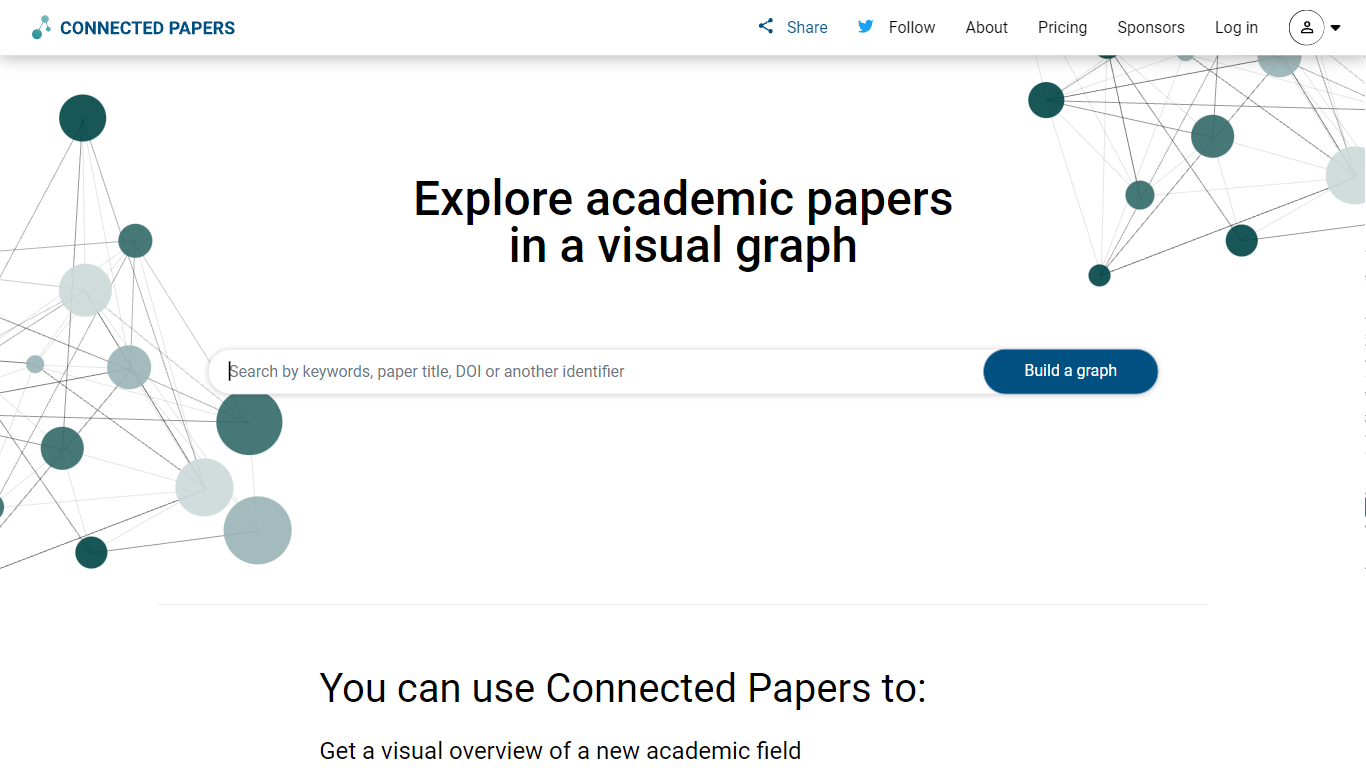Go to the Pricing page

(x=1062, y=28)
